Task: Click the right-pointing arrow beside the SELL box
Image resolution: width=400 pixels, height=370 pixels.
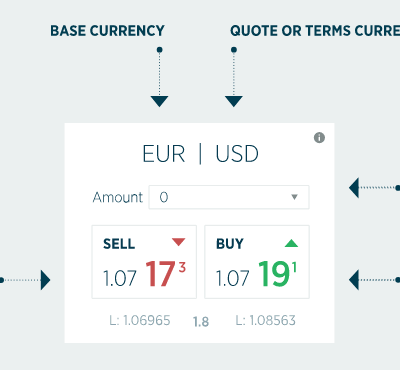Action: click(45, 280)
